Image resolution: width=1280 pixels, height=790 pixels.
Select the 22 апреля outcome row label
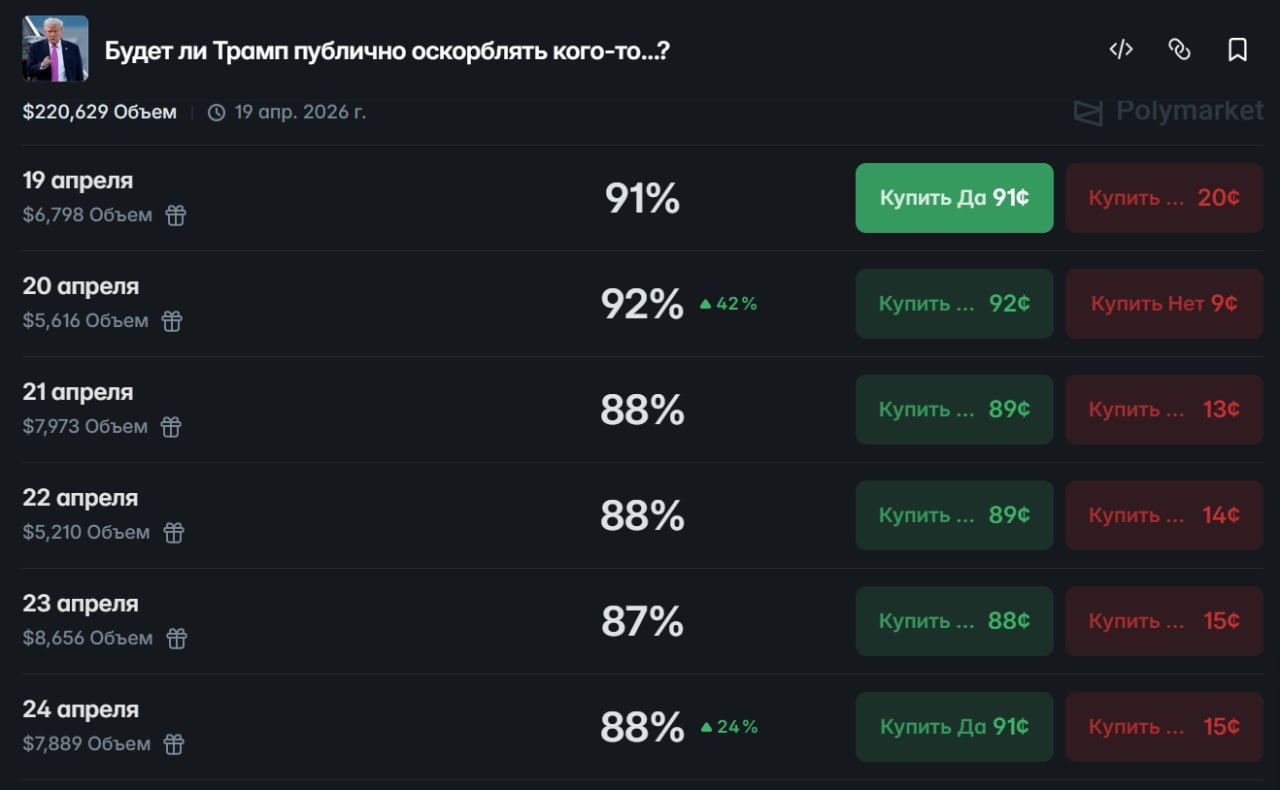click(x=81, y=498)
